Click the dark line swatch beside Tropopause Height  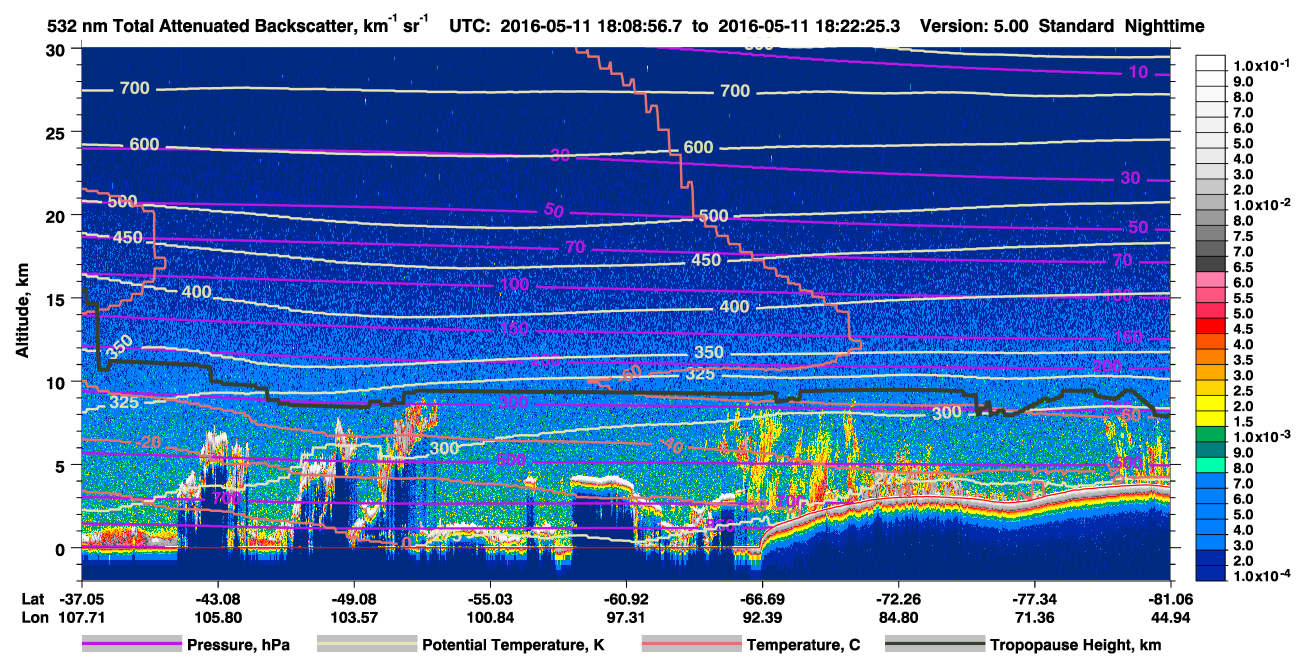[x=936, y=643]
